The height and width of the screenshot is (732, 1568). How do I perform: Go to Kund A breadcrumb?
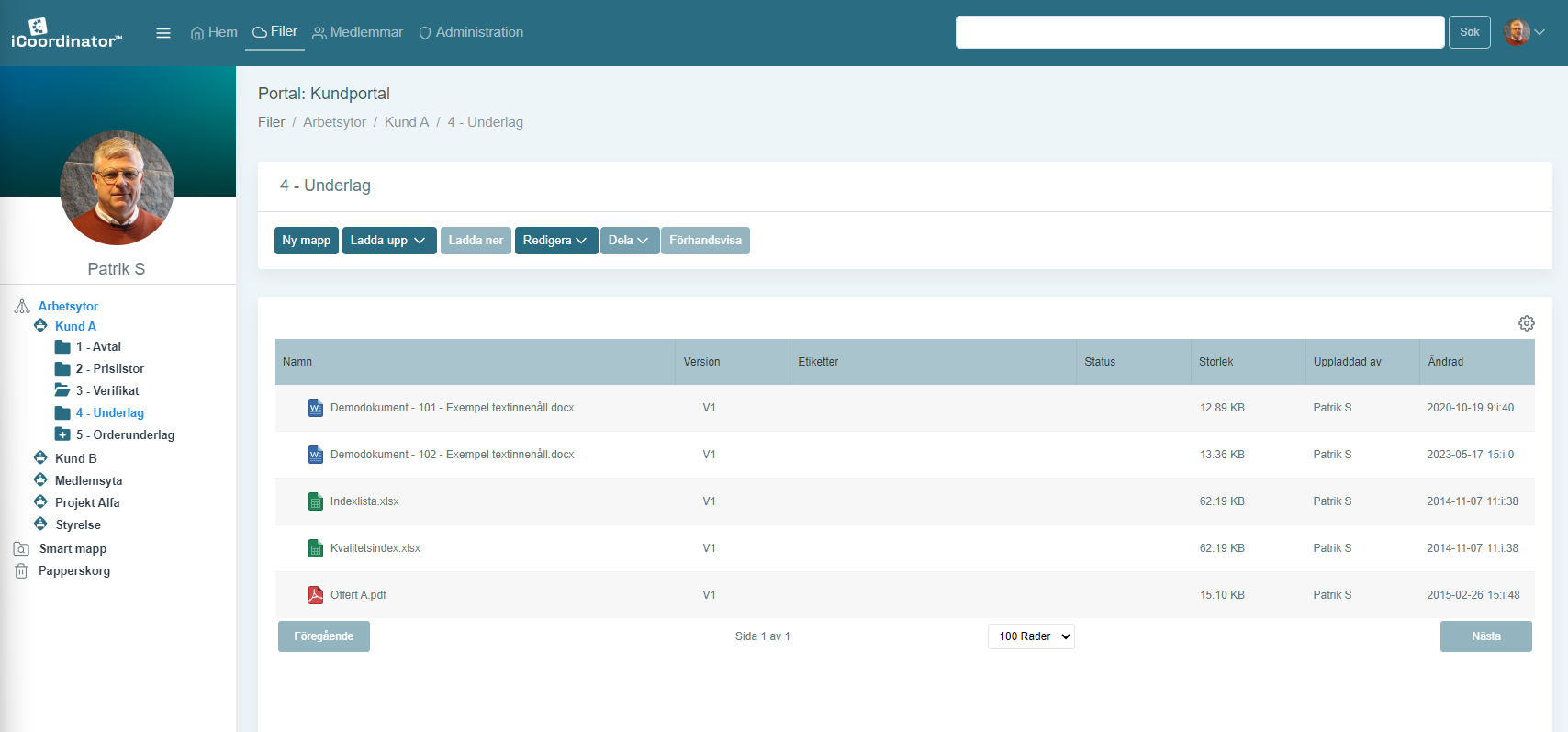[x=407, y=122]
